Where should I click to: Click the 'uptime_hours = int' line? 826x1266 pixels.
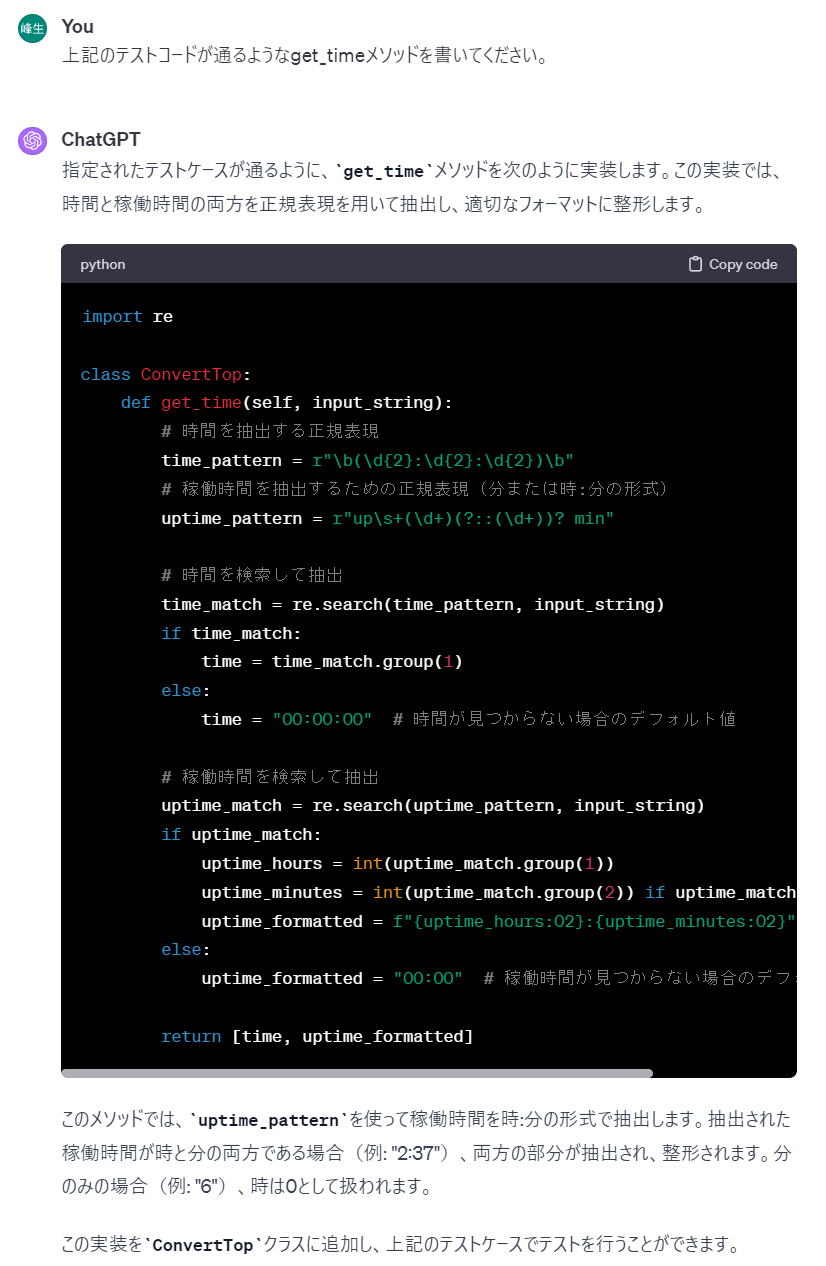(408, 863)
